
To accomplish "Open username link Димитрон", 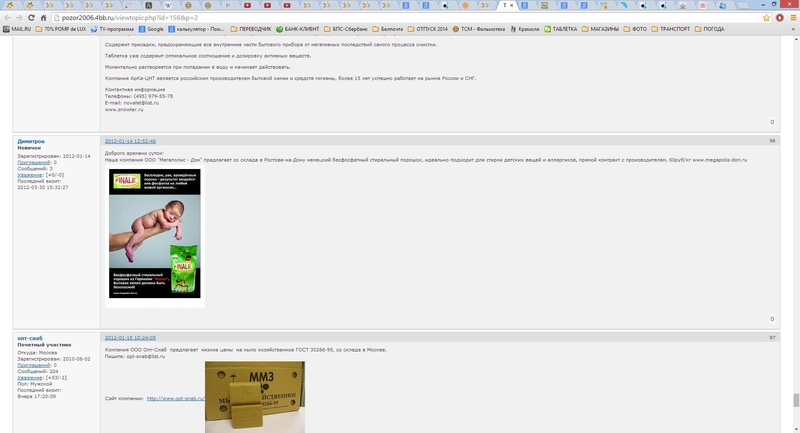I will coord(31,141).
